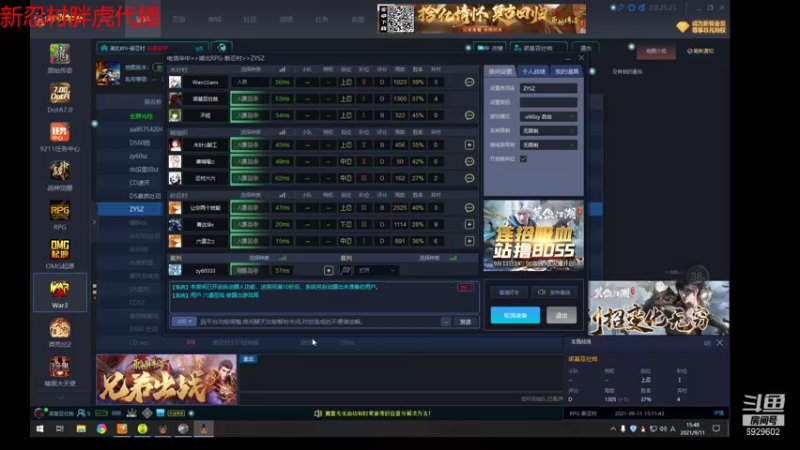
Task: Open File Explorer from the Windows taskbar
Action: (x=81, y=429)
